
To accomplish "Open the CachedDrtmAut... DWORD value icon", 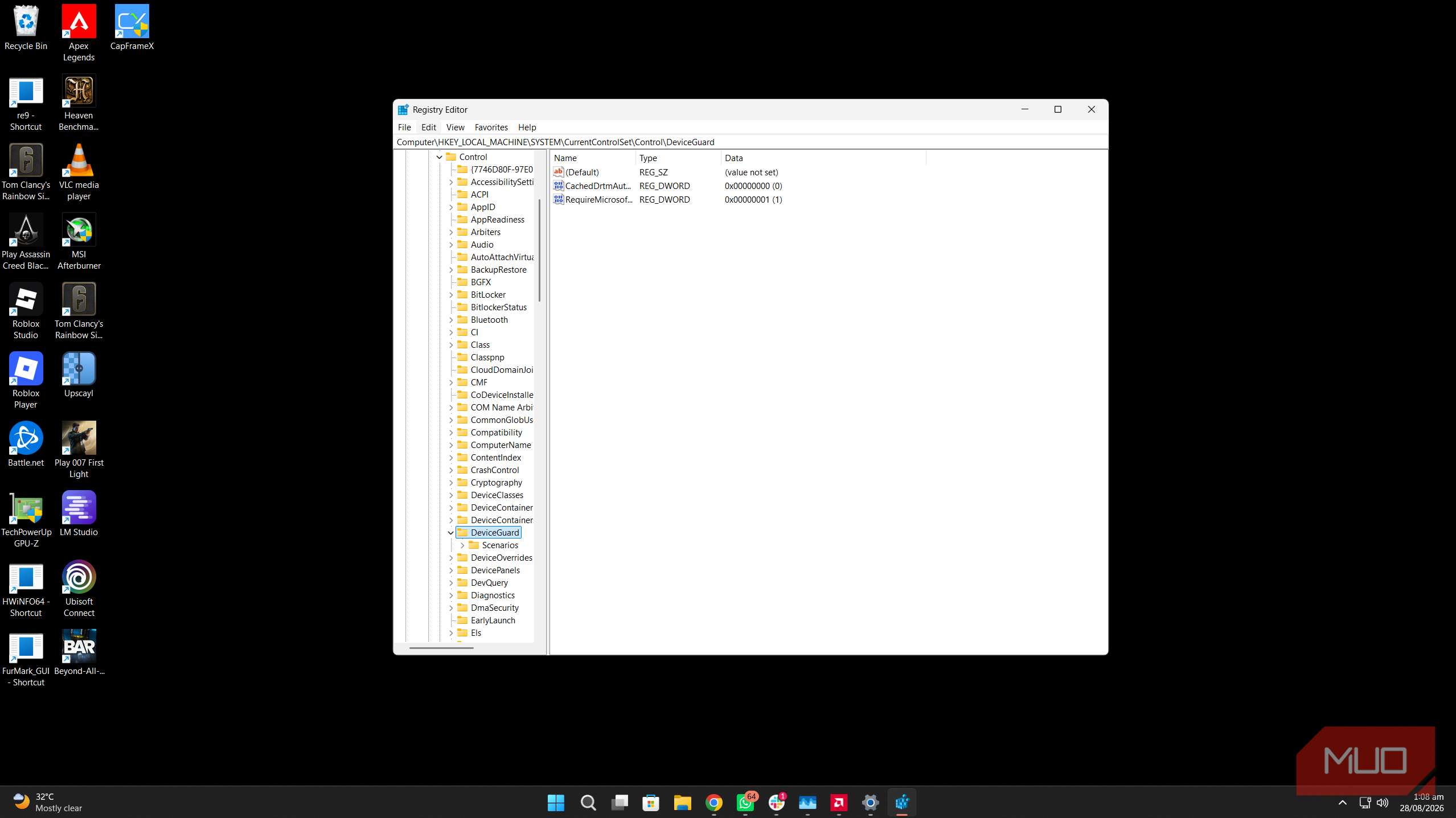I will 558,186.
